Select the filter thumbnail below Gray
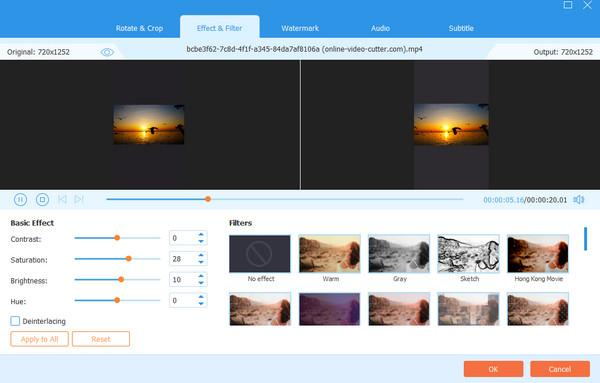 399,309
